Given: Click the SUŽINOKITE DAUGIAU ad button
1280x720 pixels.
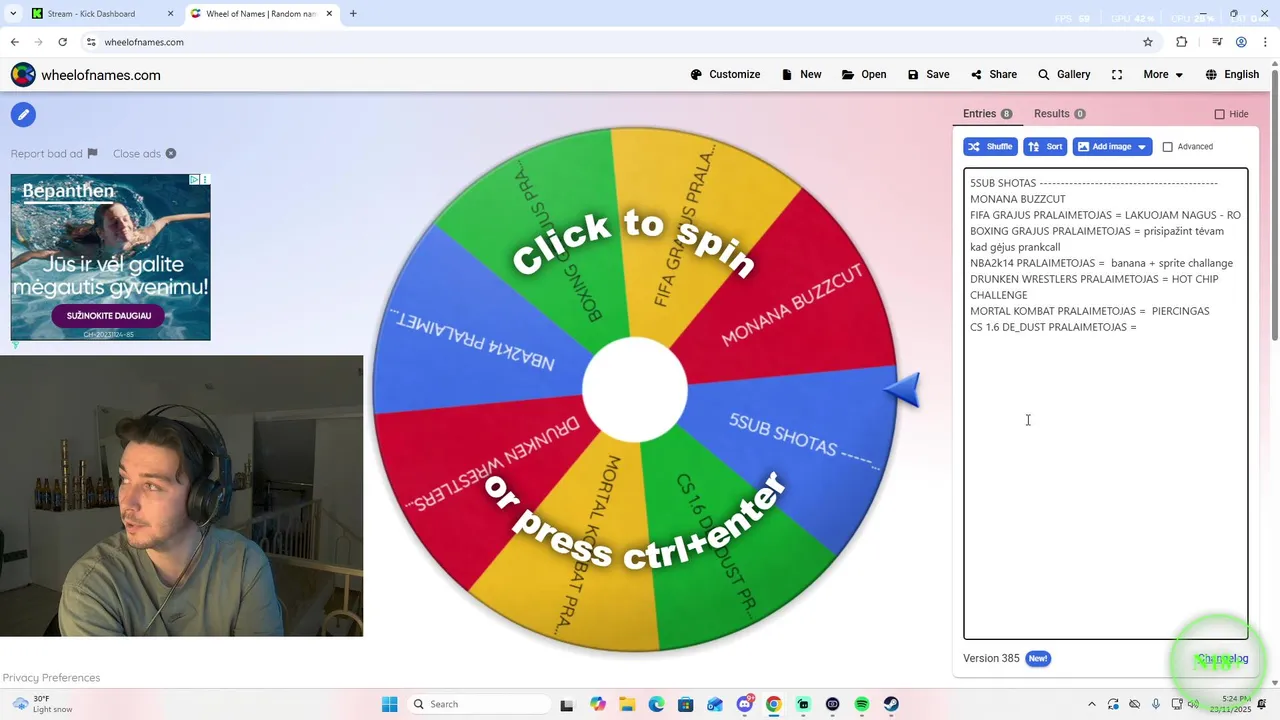Looking at the screenshot, I should click(109, 316).
